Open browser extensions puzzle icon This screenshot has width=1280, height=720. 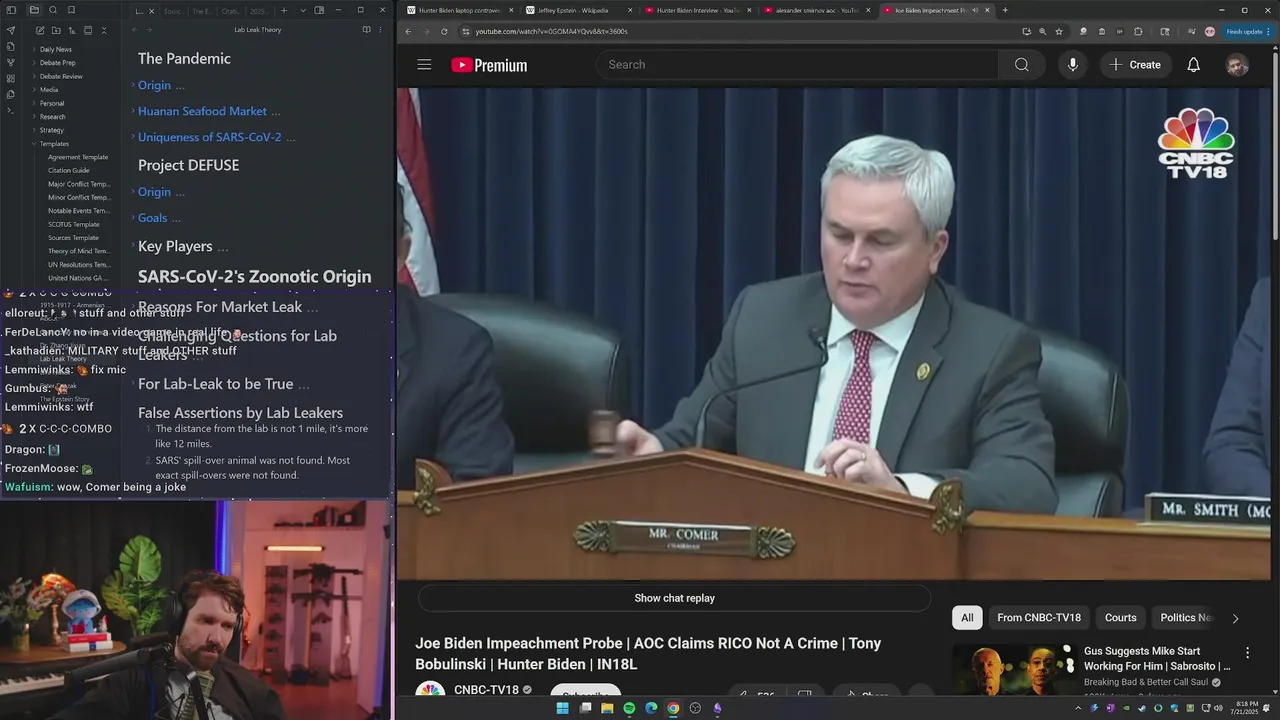click(1138, 31)
